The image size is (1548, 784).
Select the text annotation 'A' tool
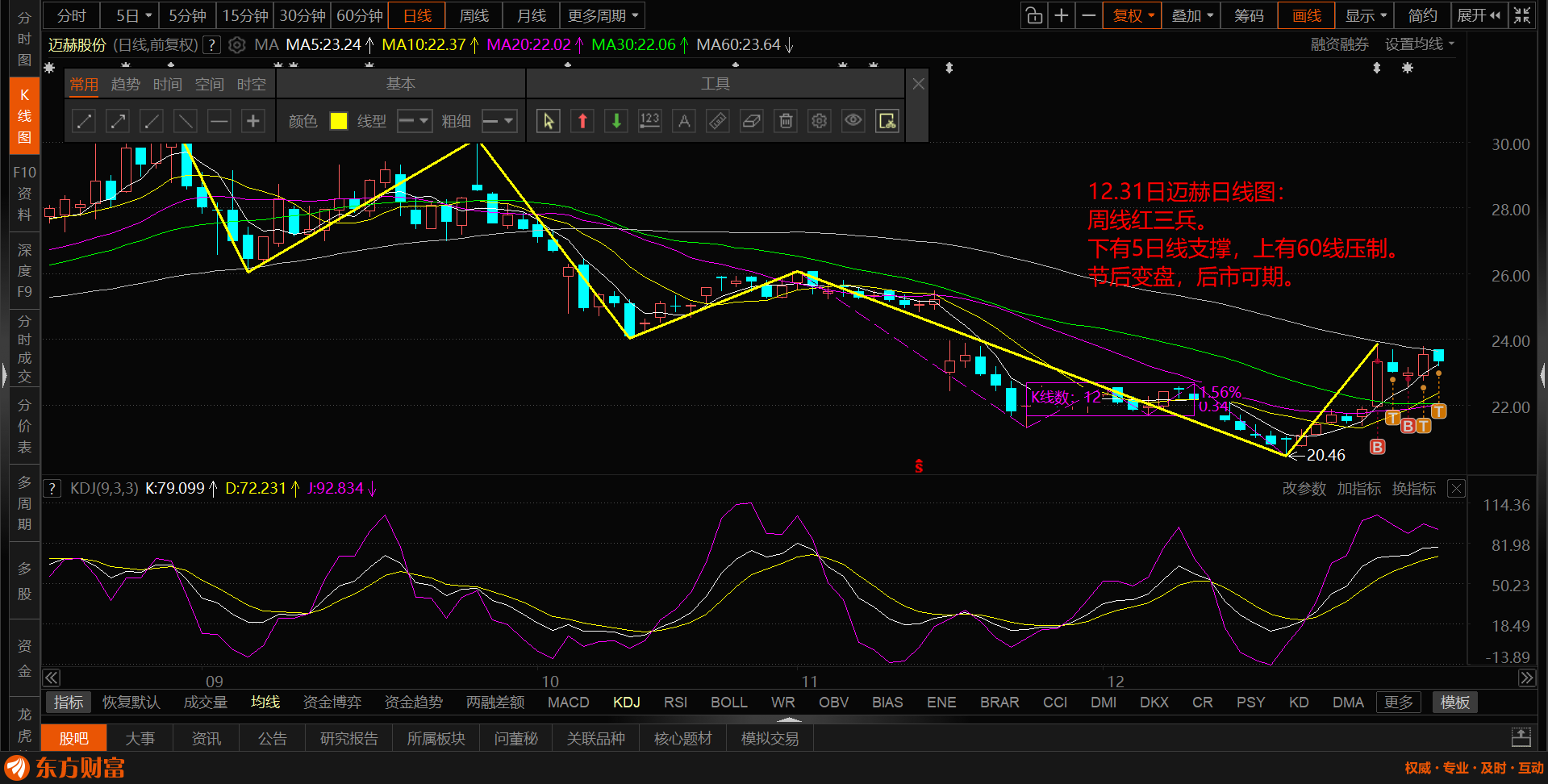pyautogui.click(x=684, y=121)
